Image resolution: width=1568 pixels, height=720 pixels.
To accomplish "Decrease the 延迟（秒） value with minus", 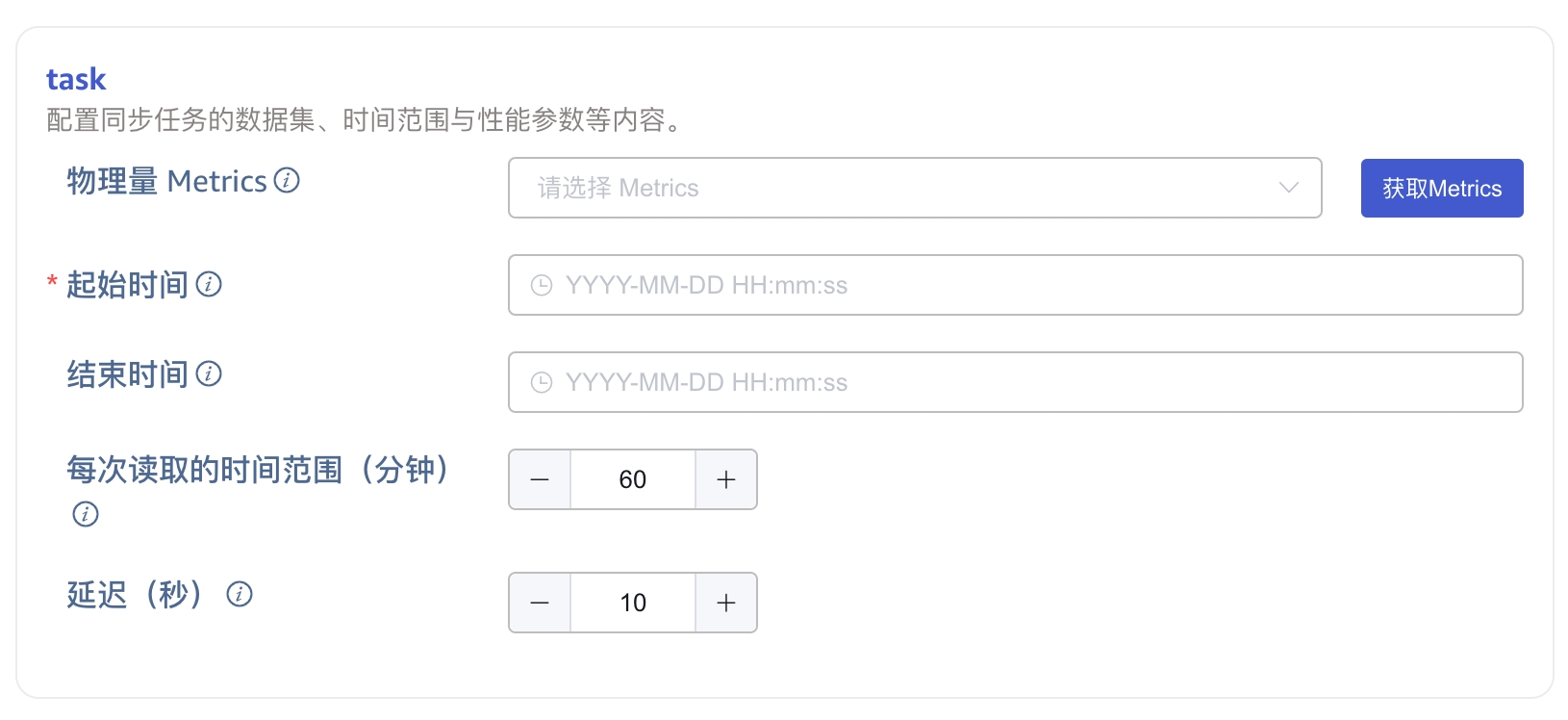I will tap(540, 603).
